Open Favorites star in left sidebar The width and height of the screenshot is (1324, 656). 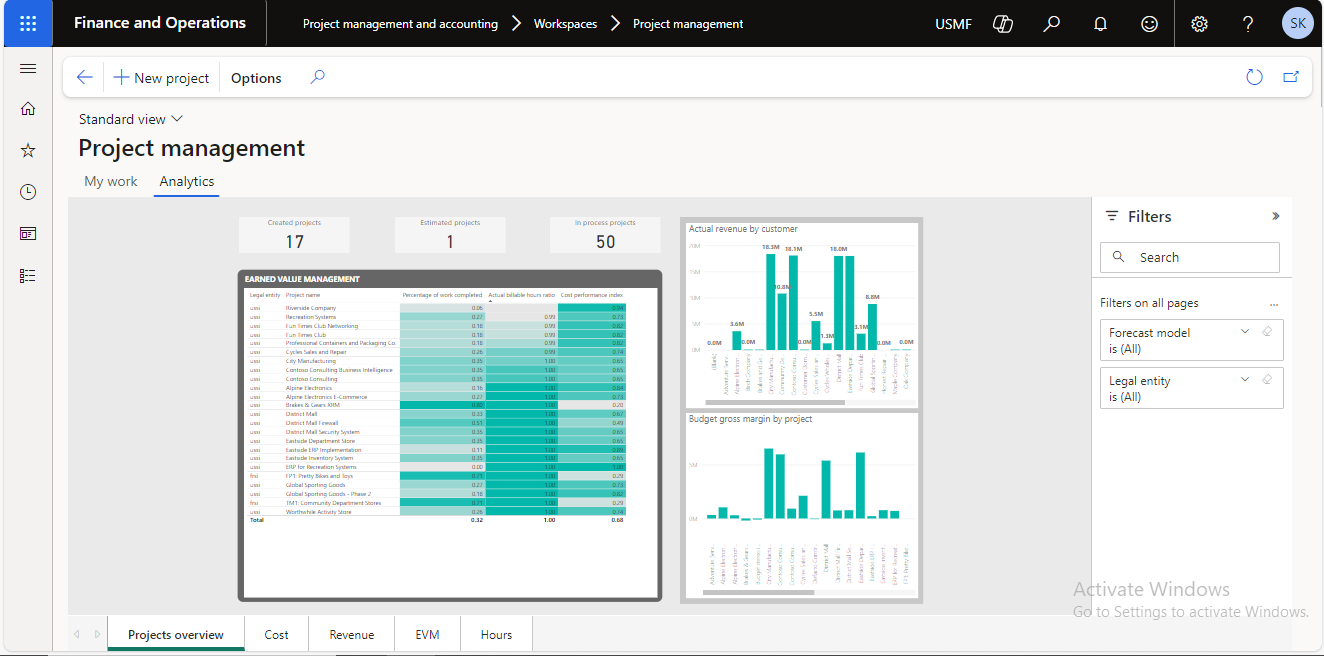(28, 150)
